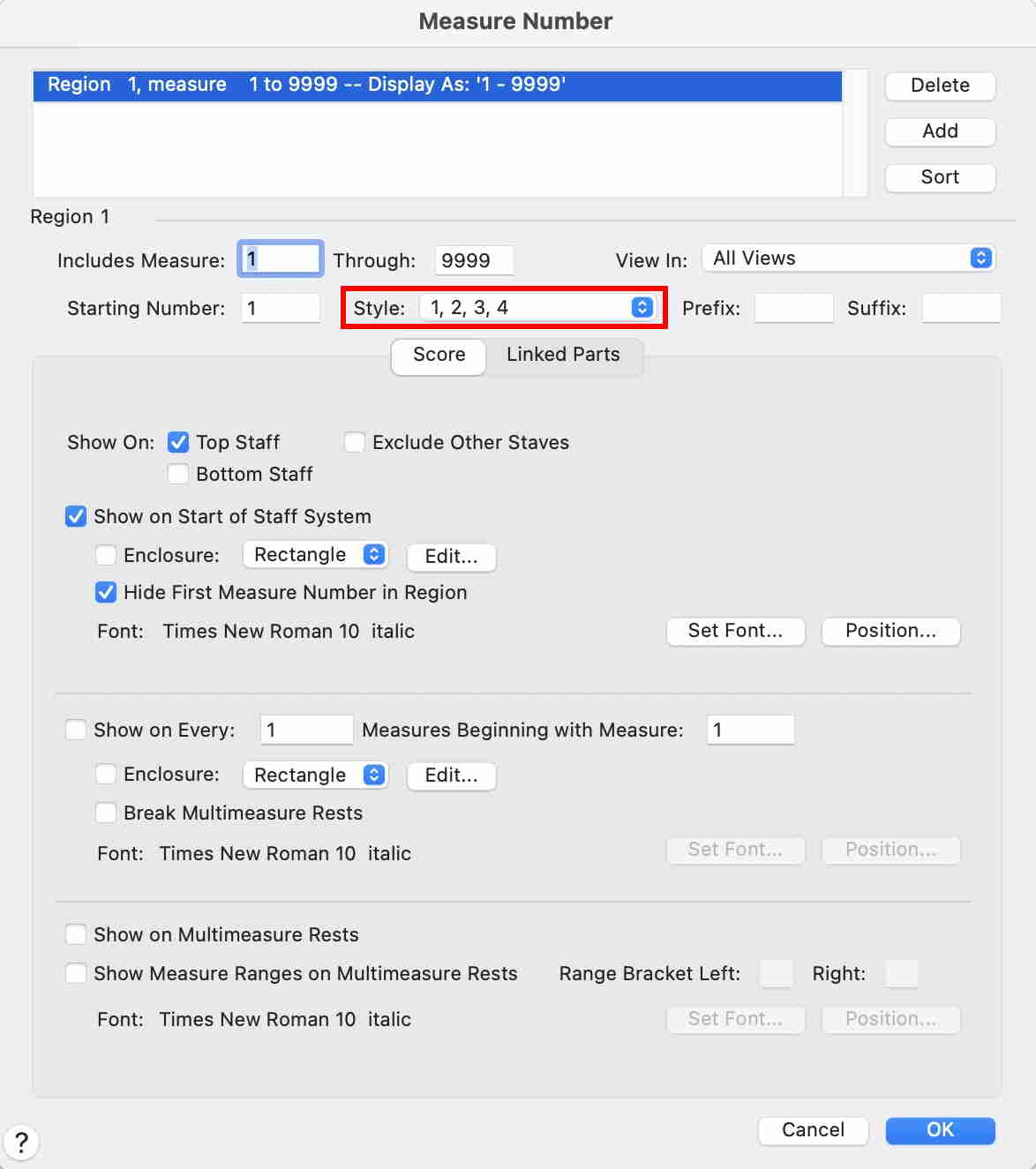Click into the Prefix text field

[793, 308]
